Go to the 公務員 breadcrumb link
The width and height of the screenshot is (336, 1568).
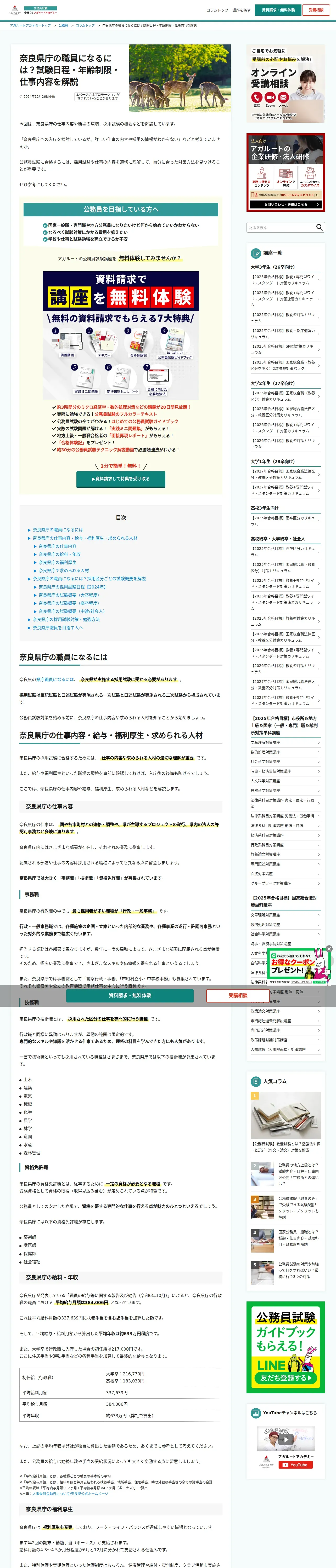tap(63, 26)
